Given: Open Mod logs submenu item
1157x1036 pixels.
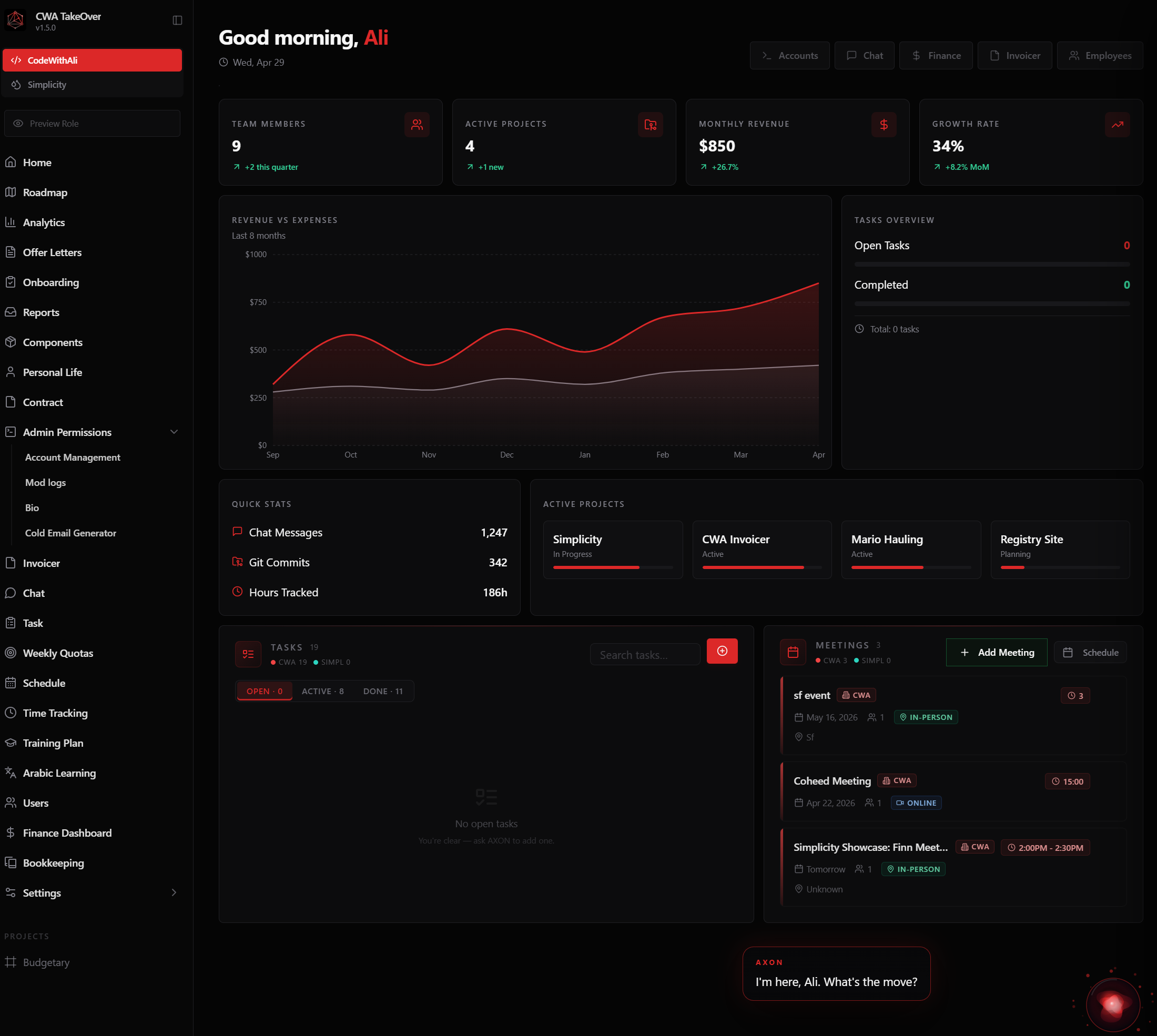Looking at the screenshot, I should [46, 483].
